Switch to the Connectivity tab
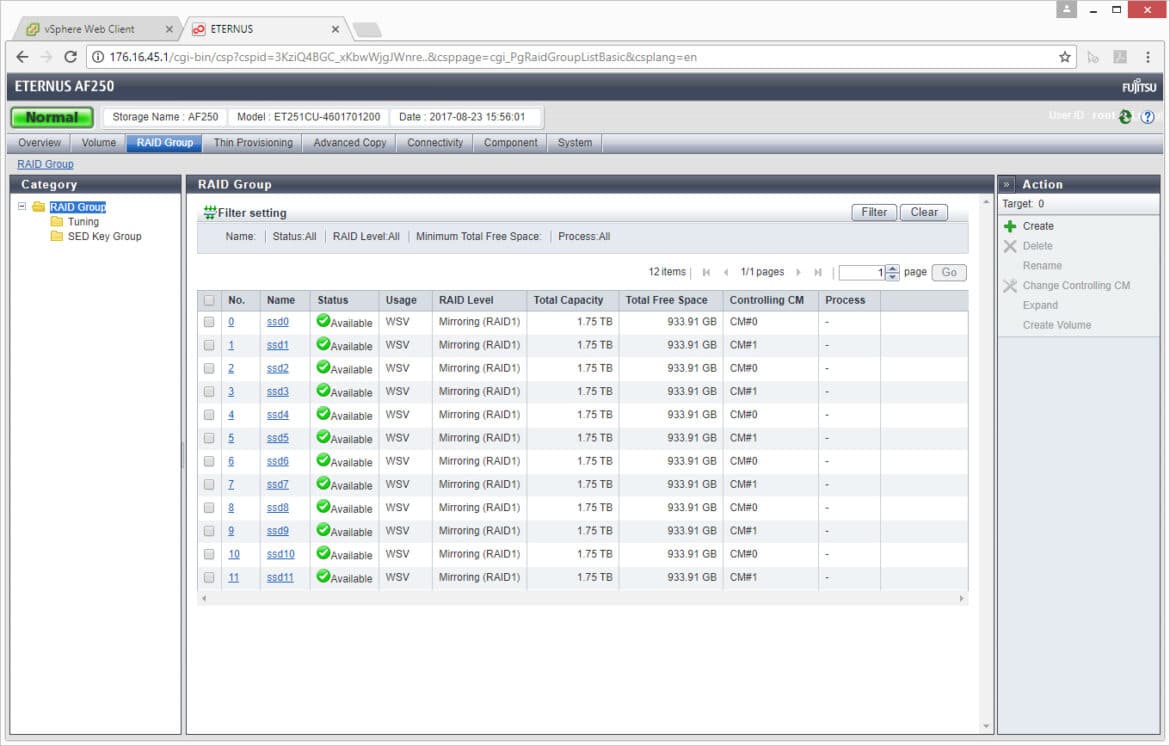Image resolution: width=1170 pixels, height=746 pixels. coord(435,142)
